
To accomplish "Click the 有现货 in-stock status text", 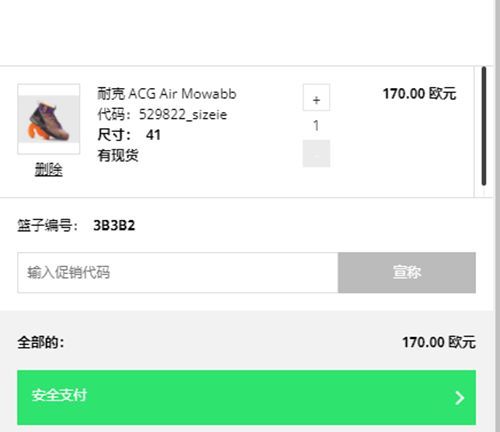I will (118, 155).
